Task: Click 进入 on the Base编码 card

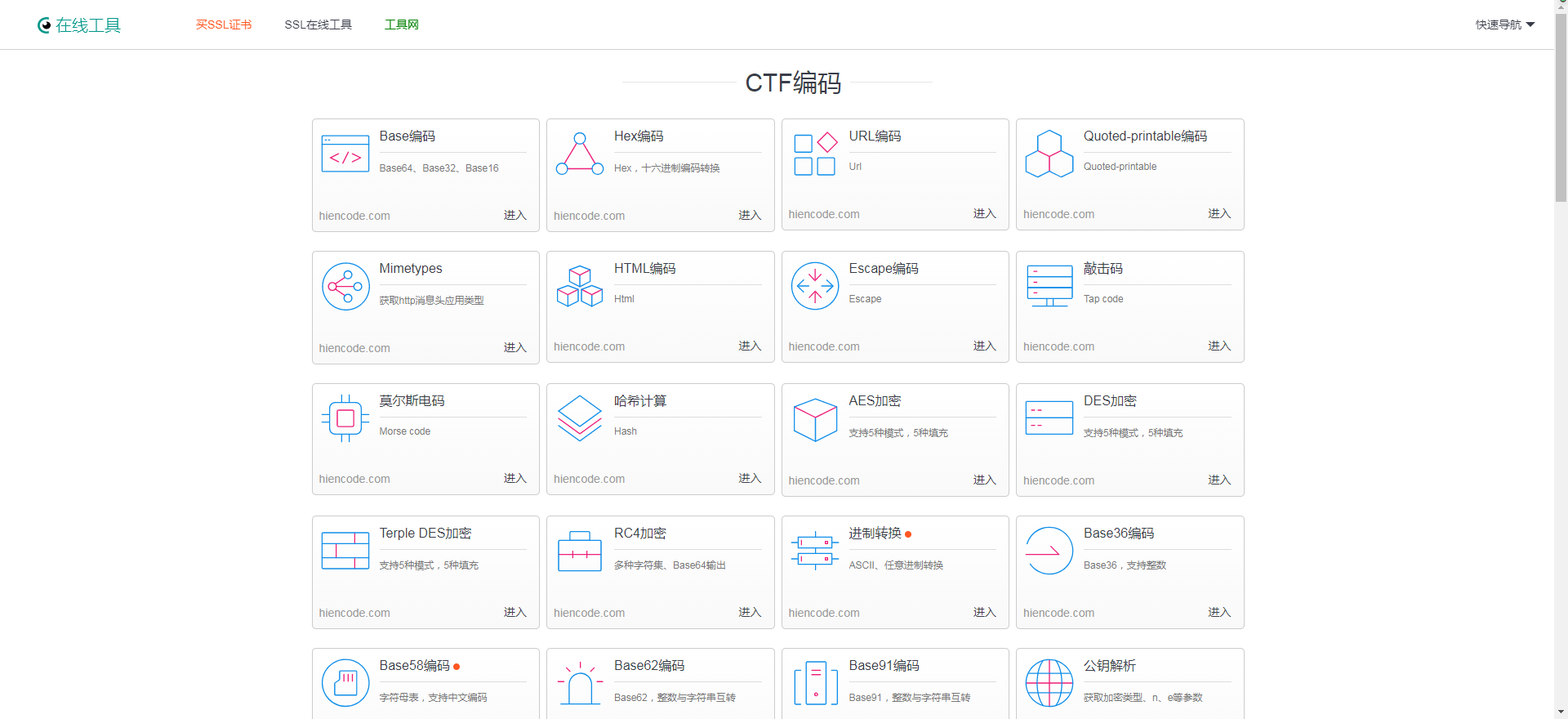Action: 515,216
